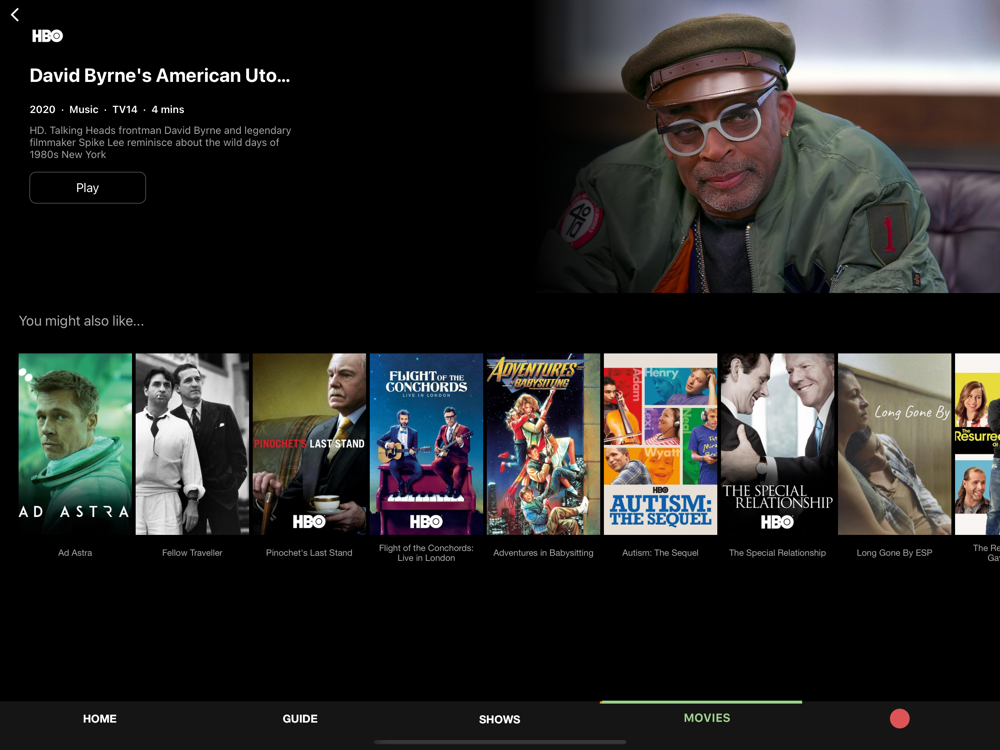Click the HBO logo at top
The image size is (1000, 750).
(48, 36)
